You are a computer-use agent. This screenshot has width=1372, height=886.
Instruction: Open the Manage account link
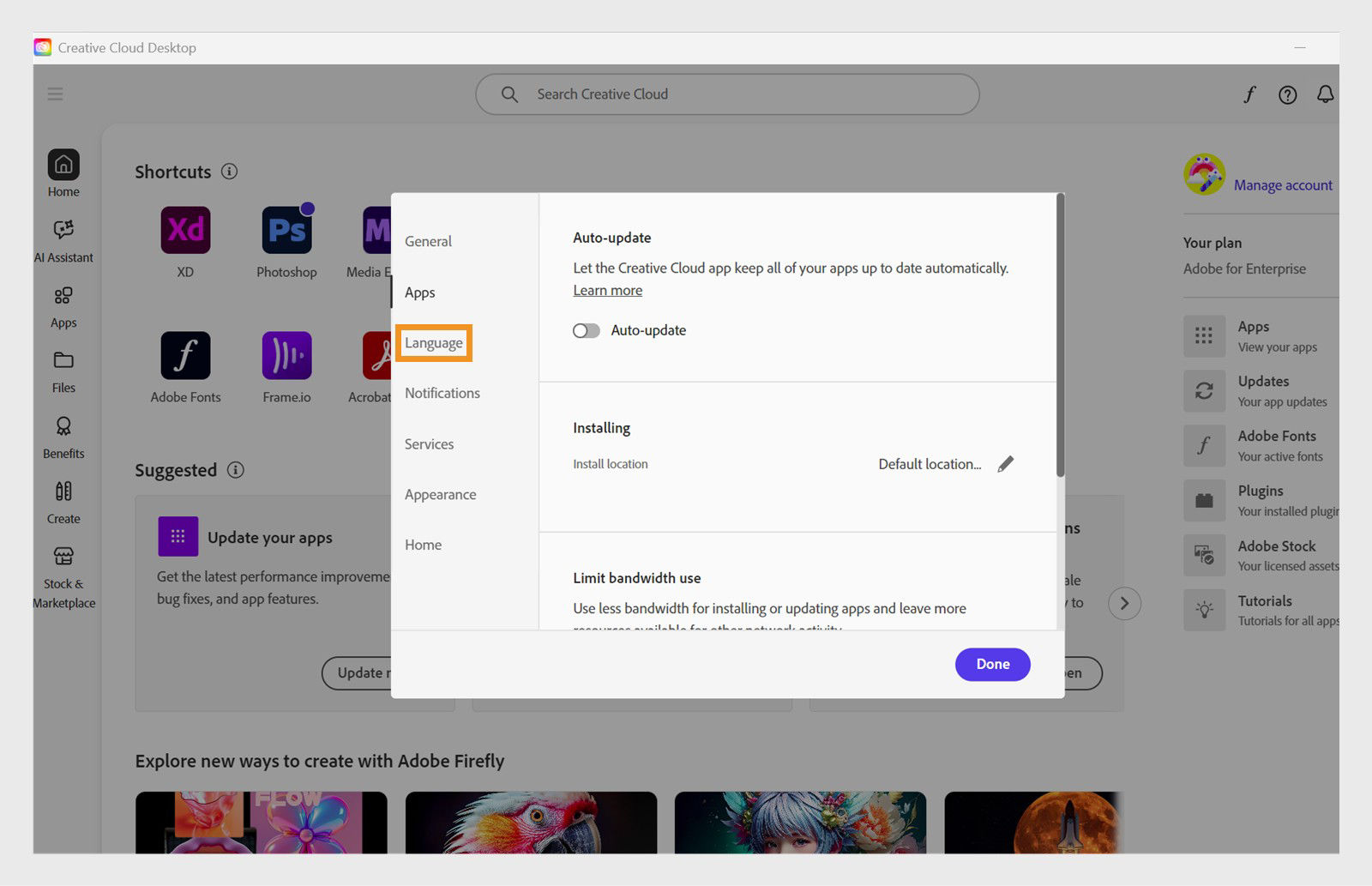[x=1283, y=185]
